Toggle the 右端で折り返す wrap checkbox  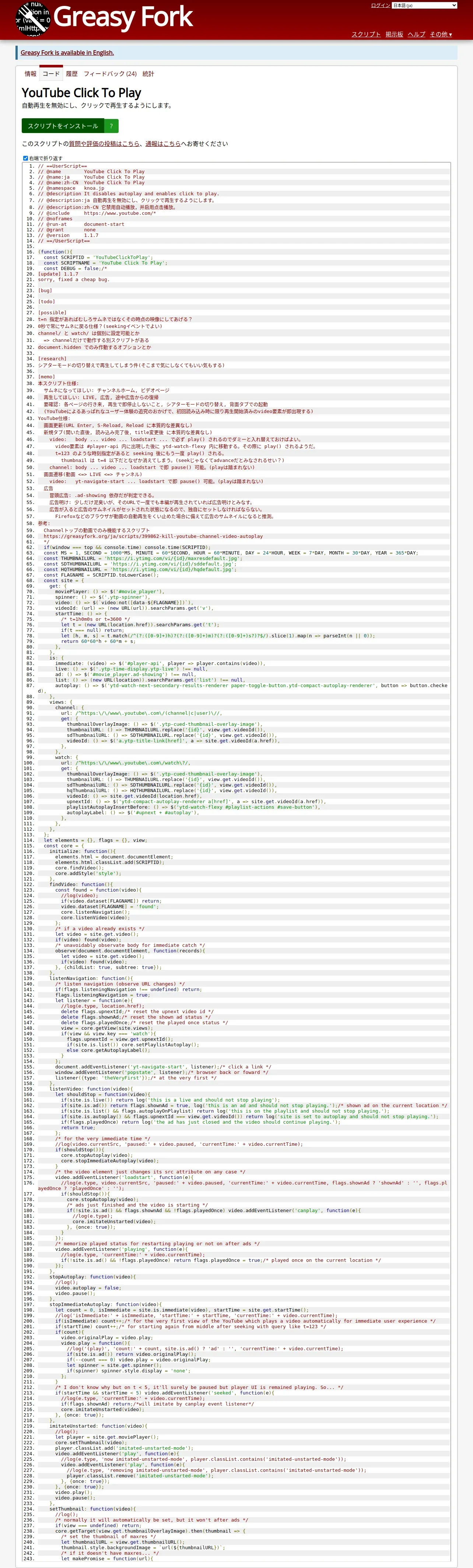[25, 158]
